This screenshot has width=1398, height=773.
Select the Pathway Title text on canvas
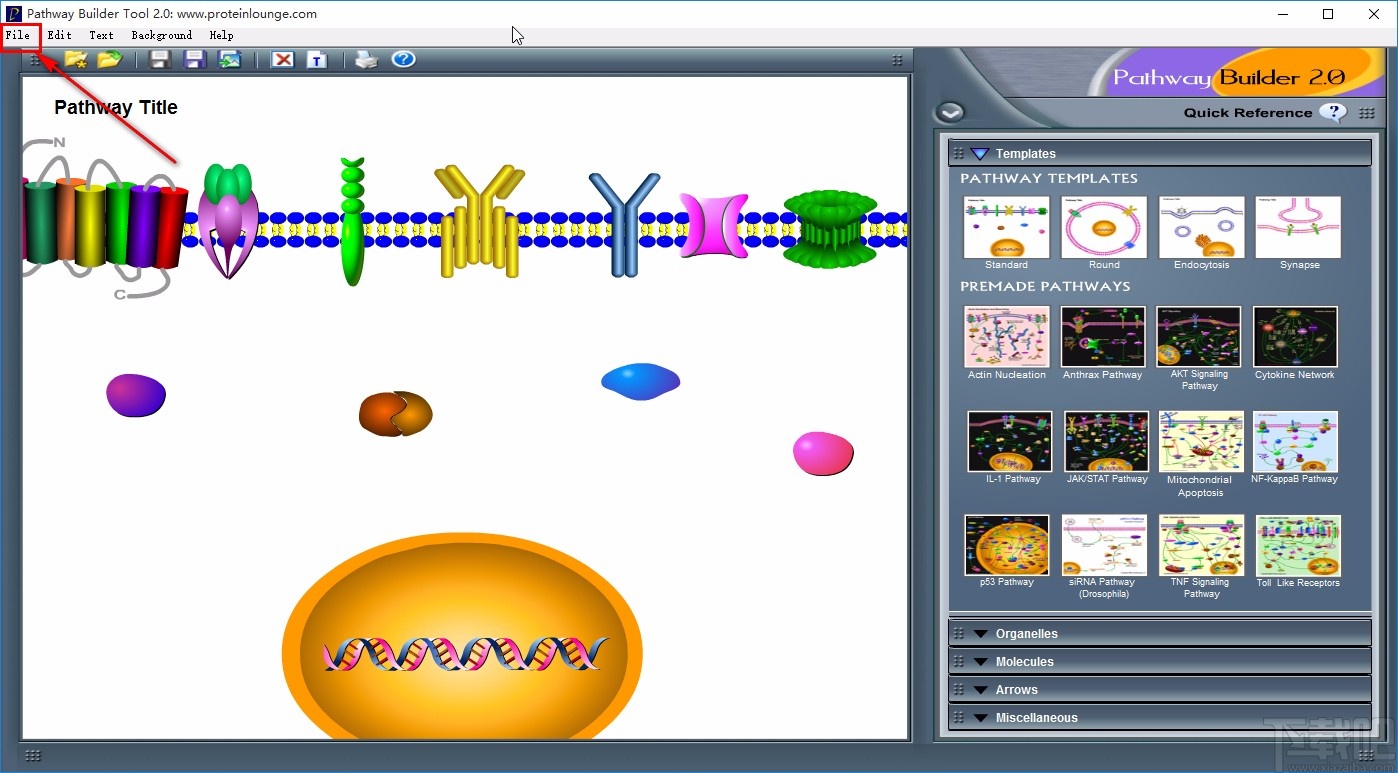click(116, 108)
